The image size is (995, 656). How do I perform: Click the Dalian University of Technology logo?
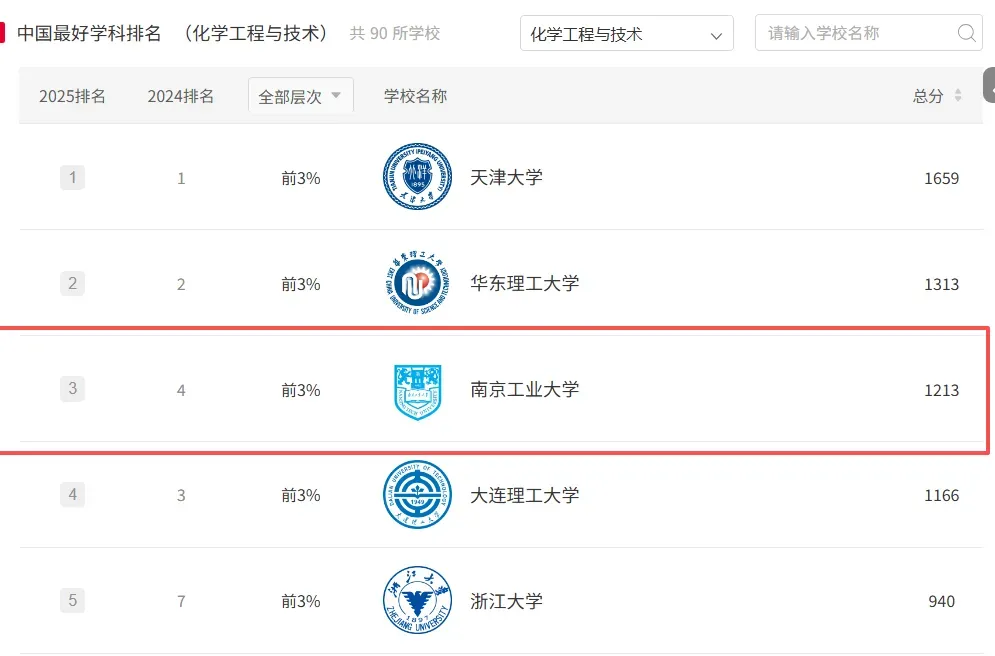[418, 494]
